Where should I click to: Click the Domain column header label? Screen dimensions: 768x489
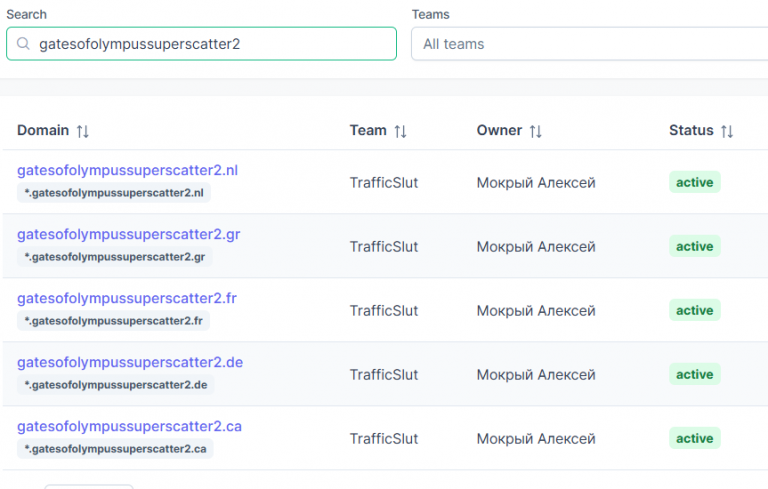pyautogui.click(x=43, y=130)
